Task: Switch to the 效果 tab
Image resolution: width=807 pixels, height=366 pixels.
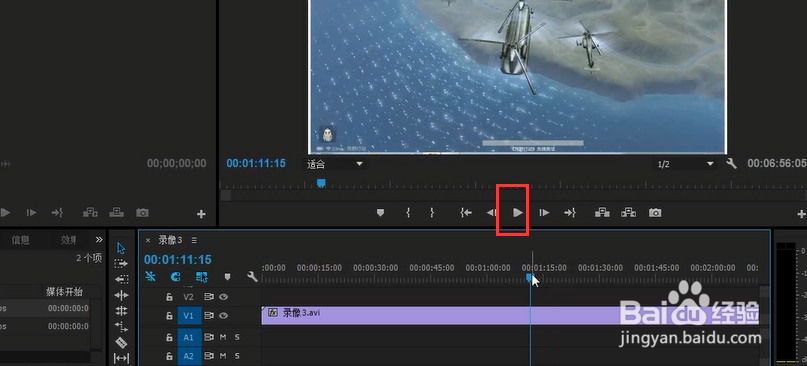Action: (69, 240)
